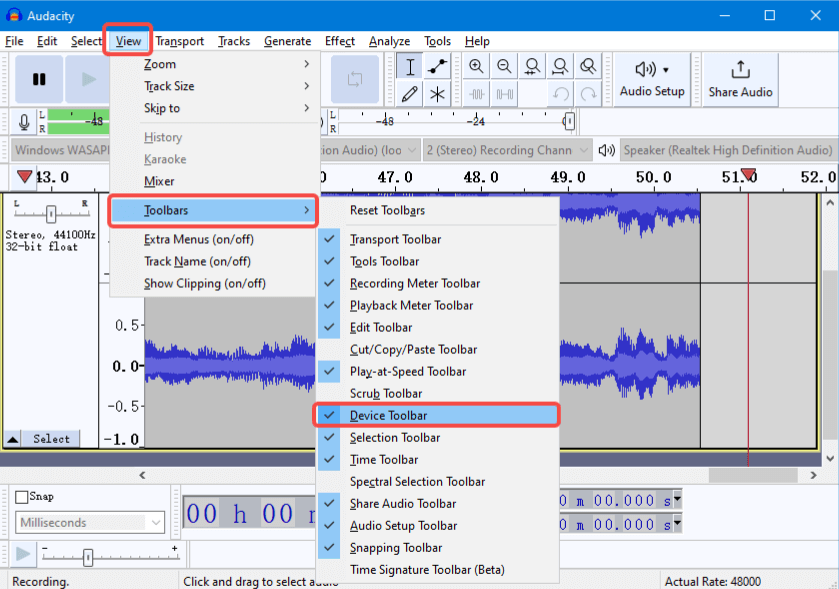Toggle the Loop button
The width and height of the screenshot is (839, 589).
pos(355,79)
